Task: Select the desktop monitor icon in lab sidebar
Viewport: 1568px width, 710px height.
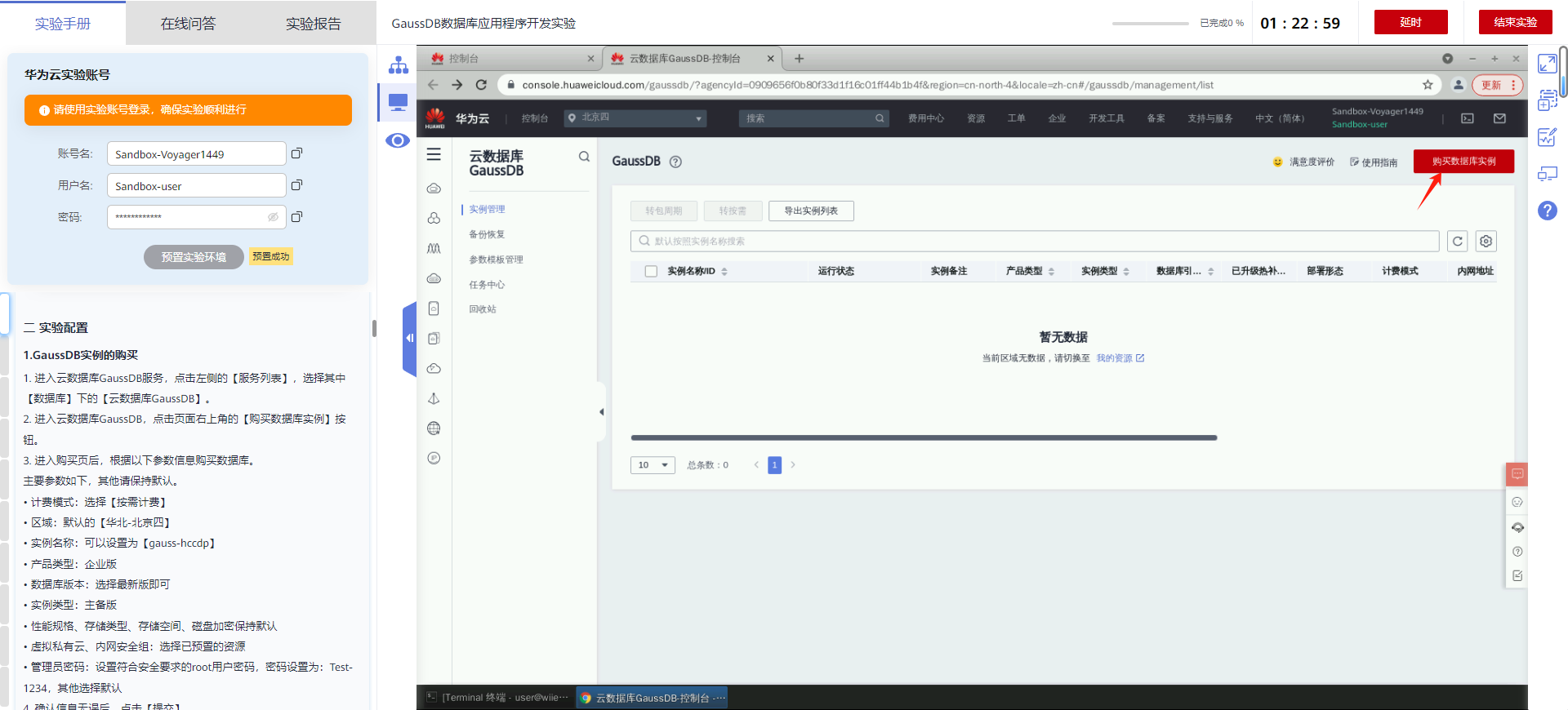Action: tap(398, 102)
